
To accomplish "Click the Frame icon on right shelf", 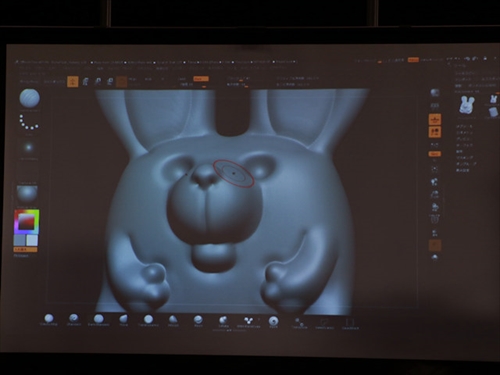I will [434, 170].
